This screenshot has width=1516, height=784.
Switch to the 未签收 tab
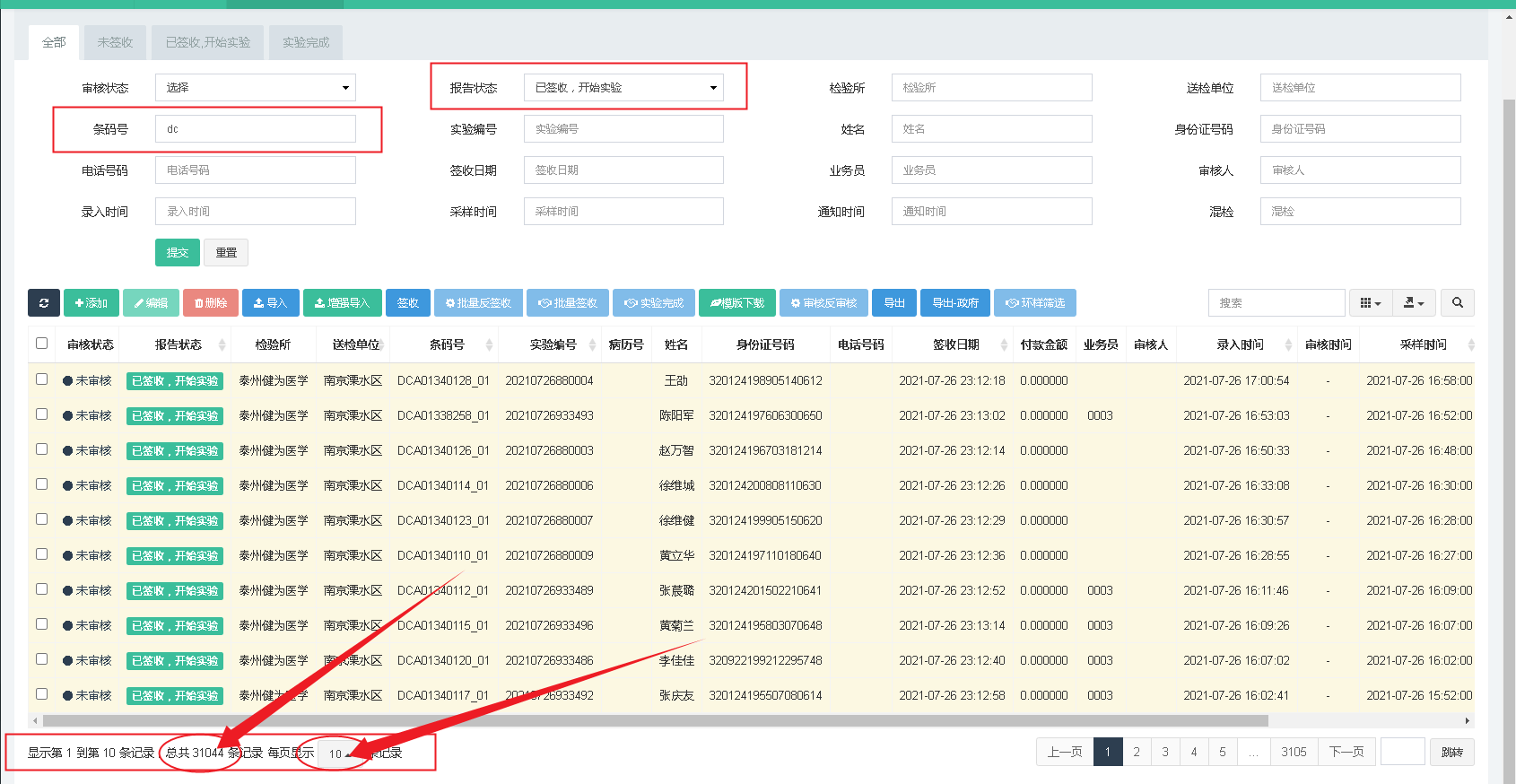tap(115, 42)
